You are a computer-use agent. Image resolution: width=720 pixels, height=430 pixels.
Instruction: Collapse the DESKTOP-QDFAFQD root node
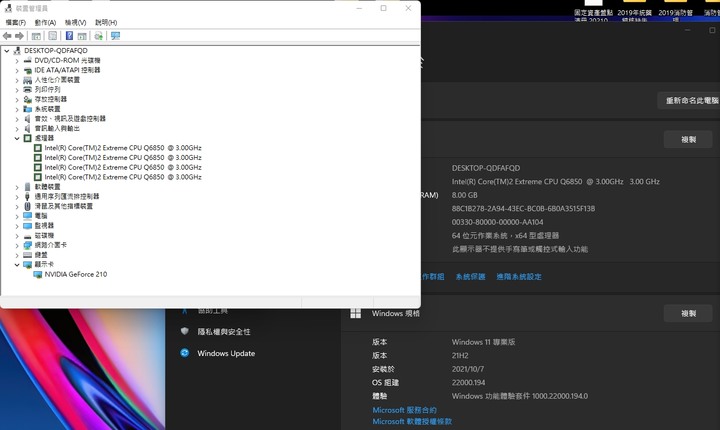(x=7, y=51)
